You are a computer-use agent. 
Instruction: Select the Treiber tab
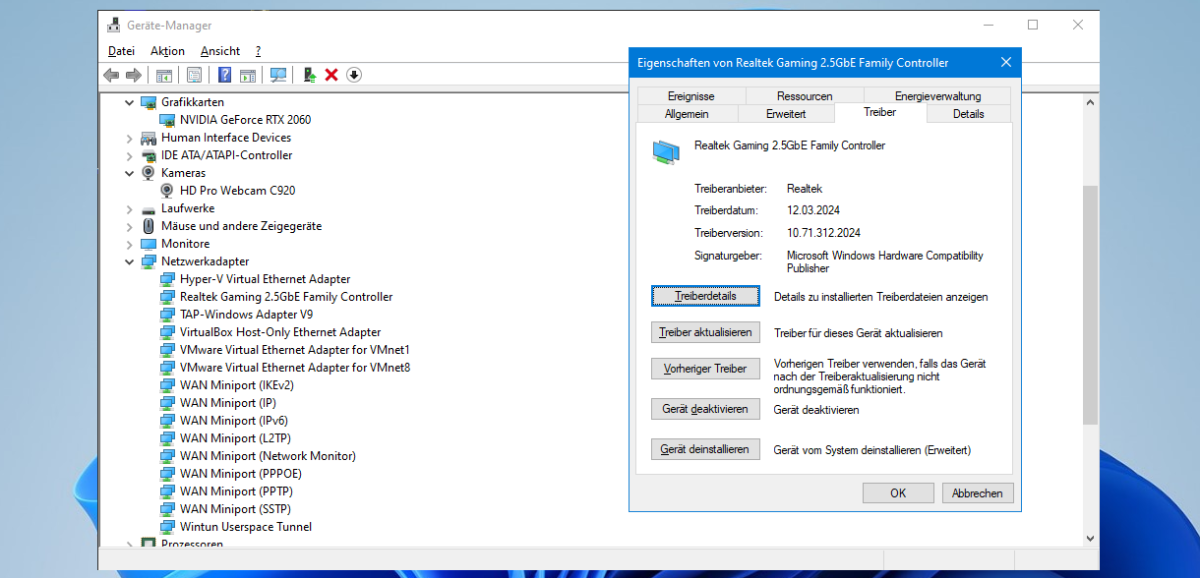(880, 112)
